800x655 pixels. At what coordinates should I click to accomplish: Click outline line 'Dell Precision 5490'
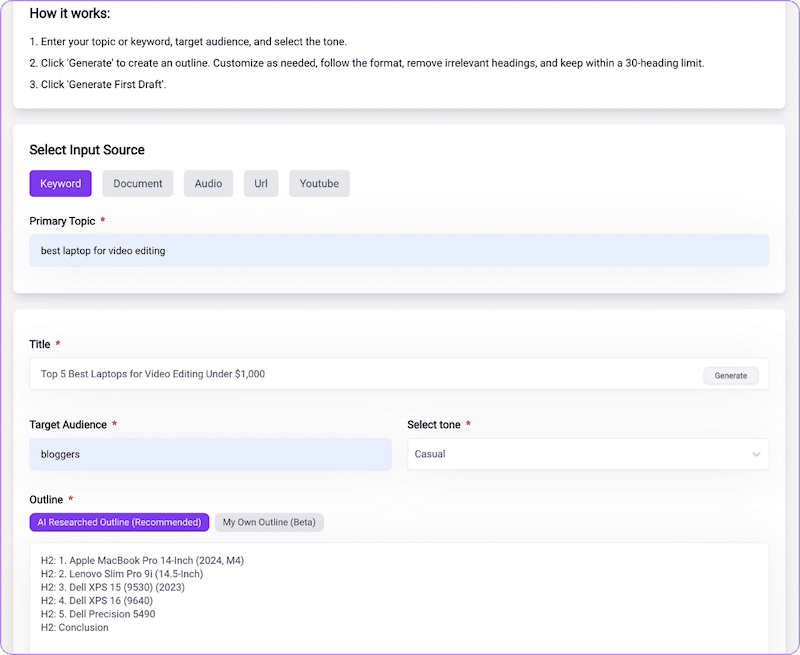coord(98,614)
